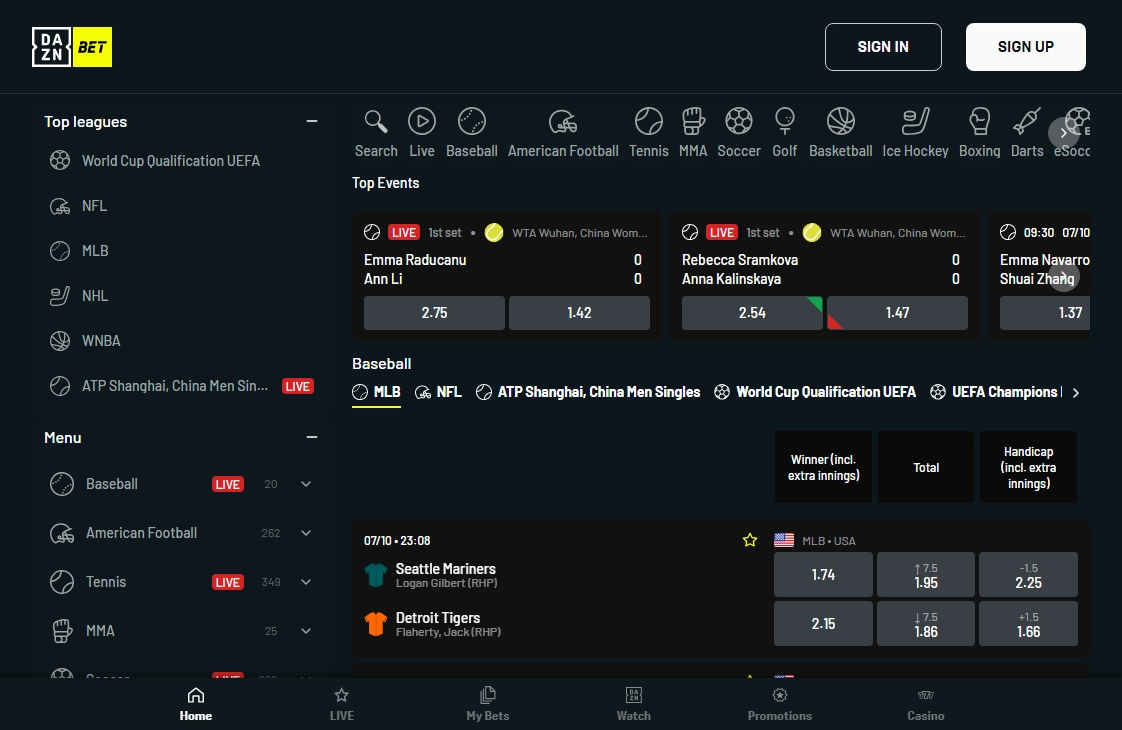
Task: Open the Seattle Mariners team name
Action: coord(446,569)
